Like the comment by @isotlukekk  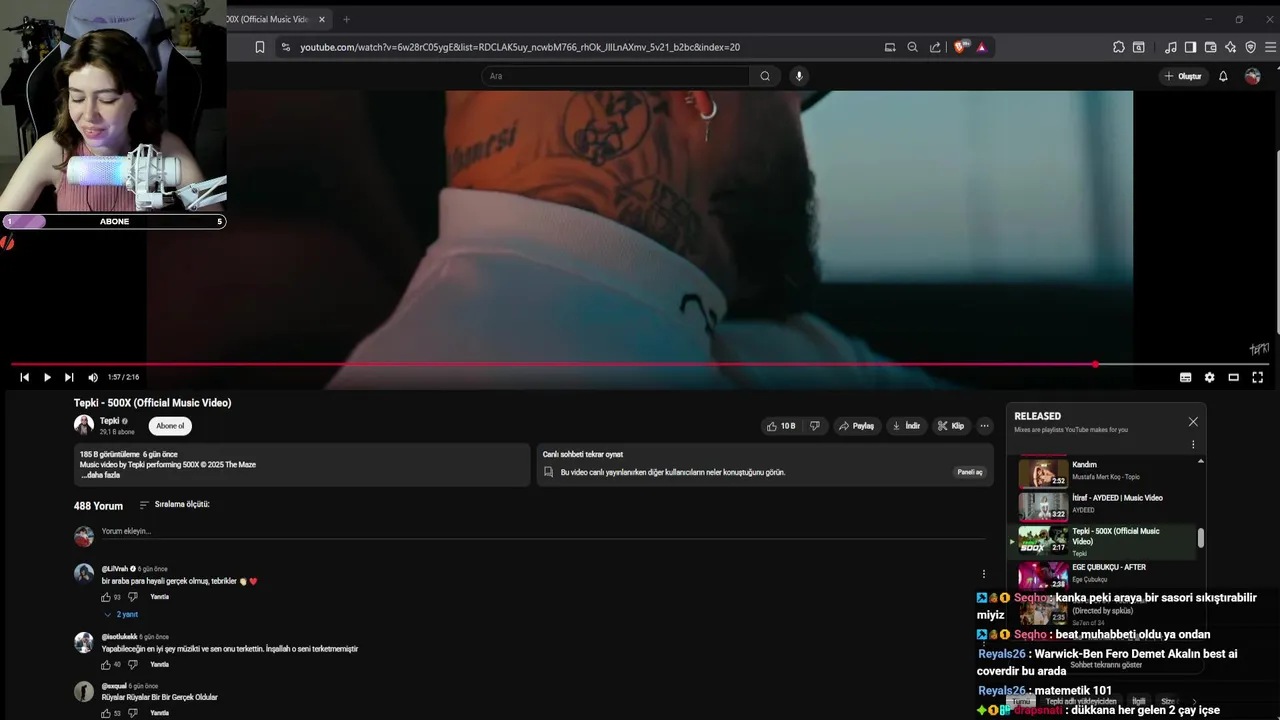tap(106, 664)
